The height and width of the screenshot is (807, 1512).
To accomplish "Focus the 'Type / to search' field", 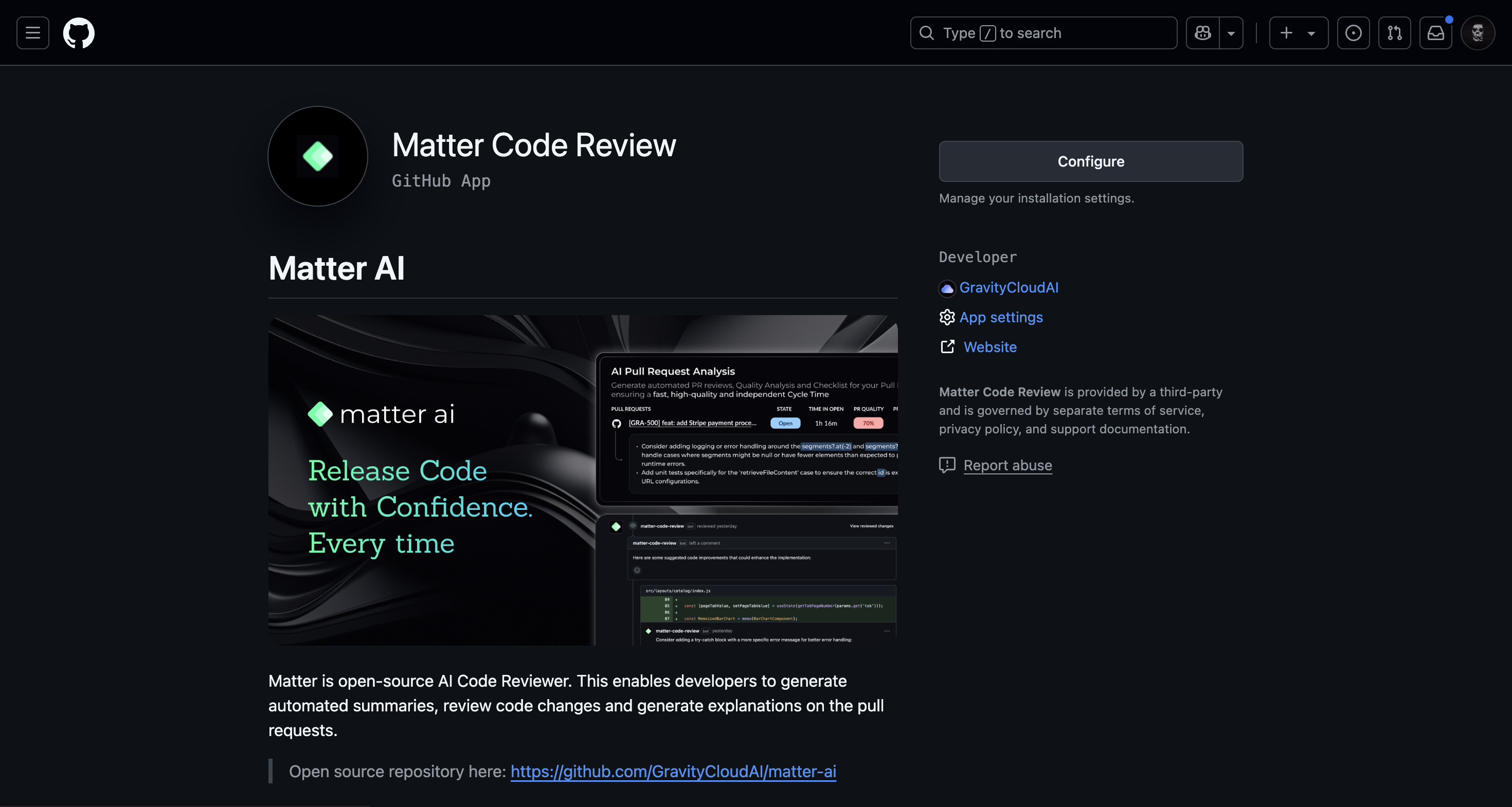I will pos(1043,33).
